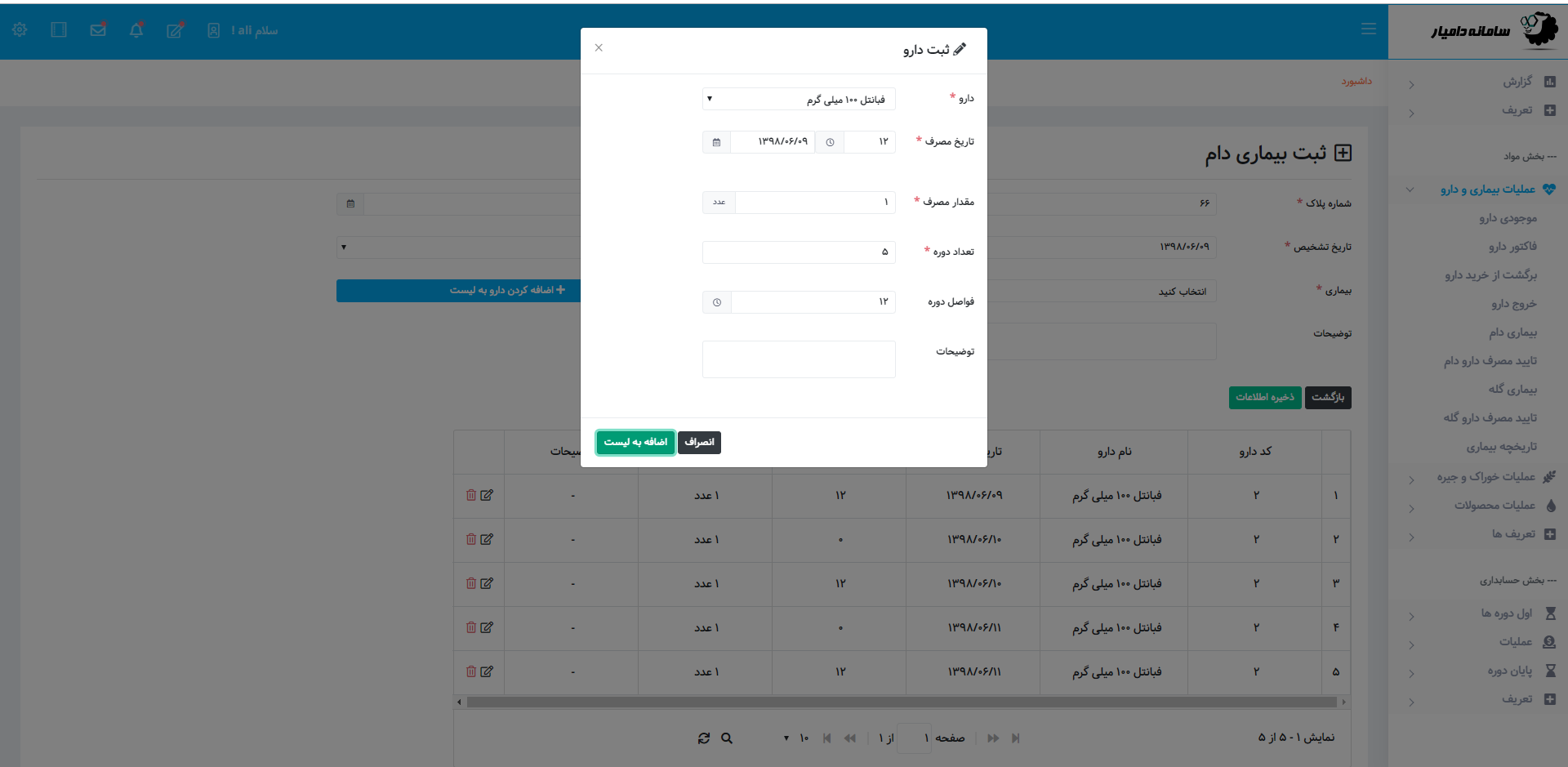Screen dimensions: 1568x767
Task: Click the notifications bell icon in header
Action: pyautogui.click(x=136, y=30)
